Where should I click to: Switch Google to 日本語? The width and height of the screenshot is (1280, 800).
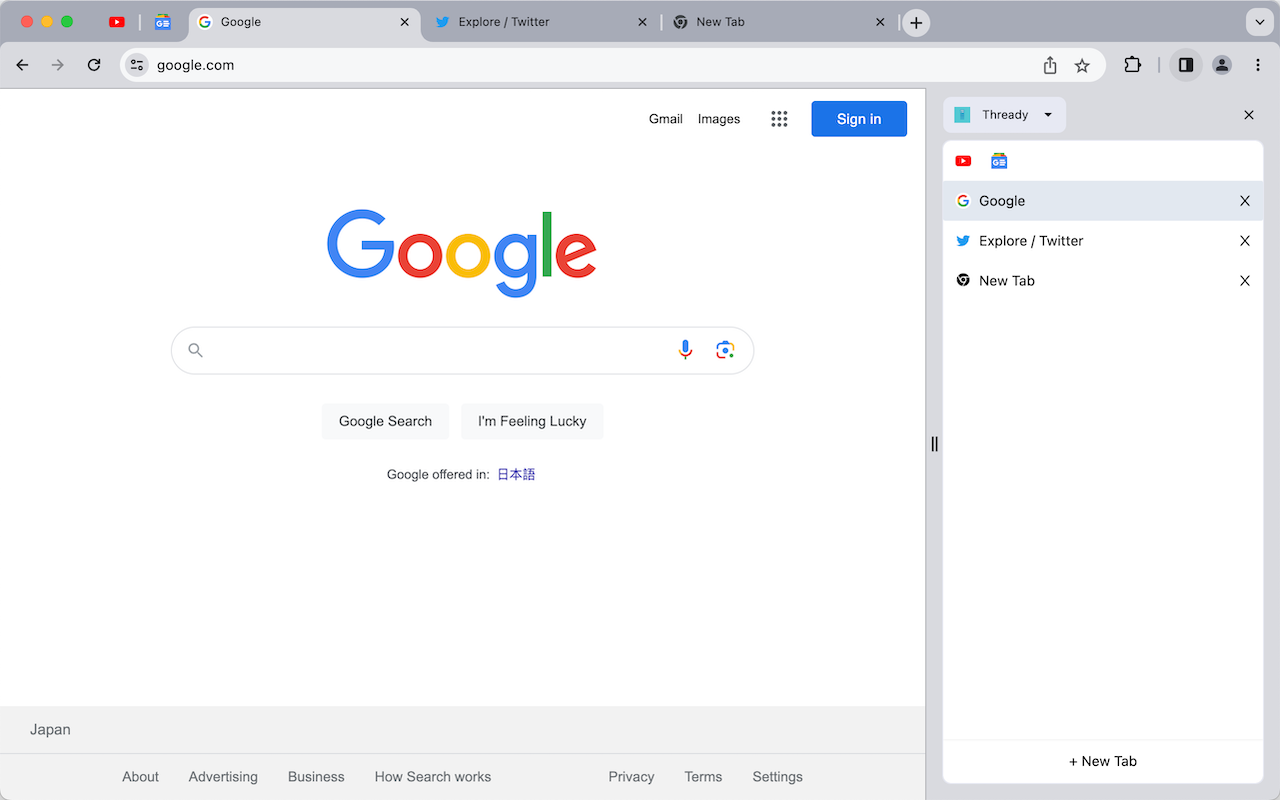coord(516,474)
